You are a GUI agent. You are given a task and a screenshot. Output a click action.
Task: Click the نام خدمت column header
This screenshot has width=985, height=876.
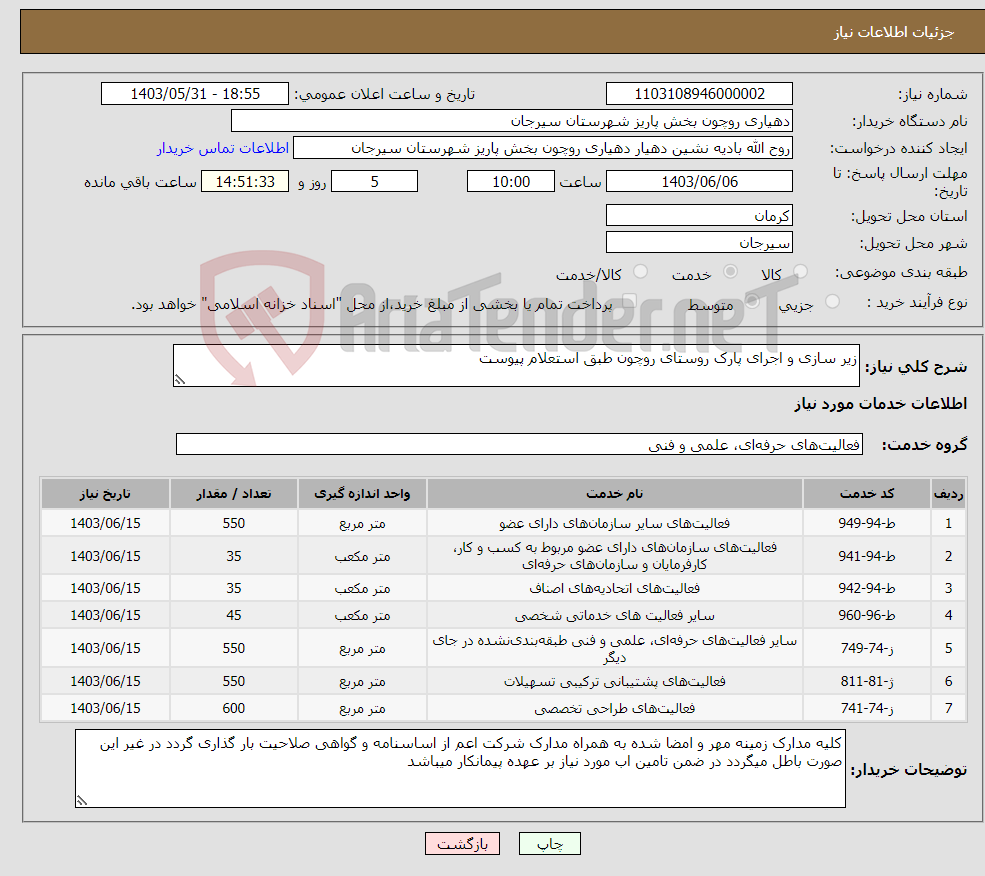click(x=615, y=493)
